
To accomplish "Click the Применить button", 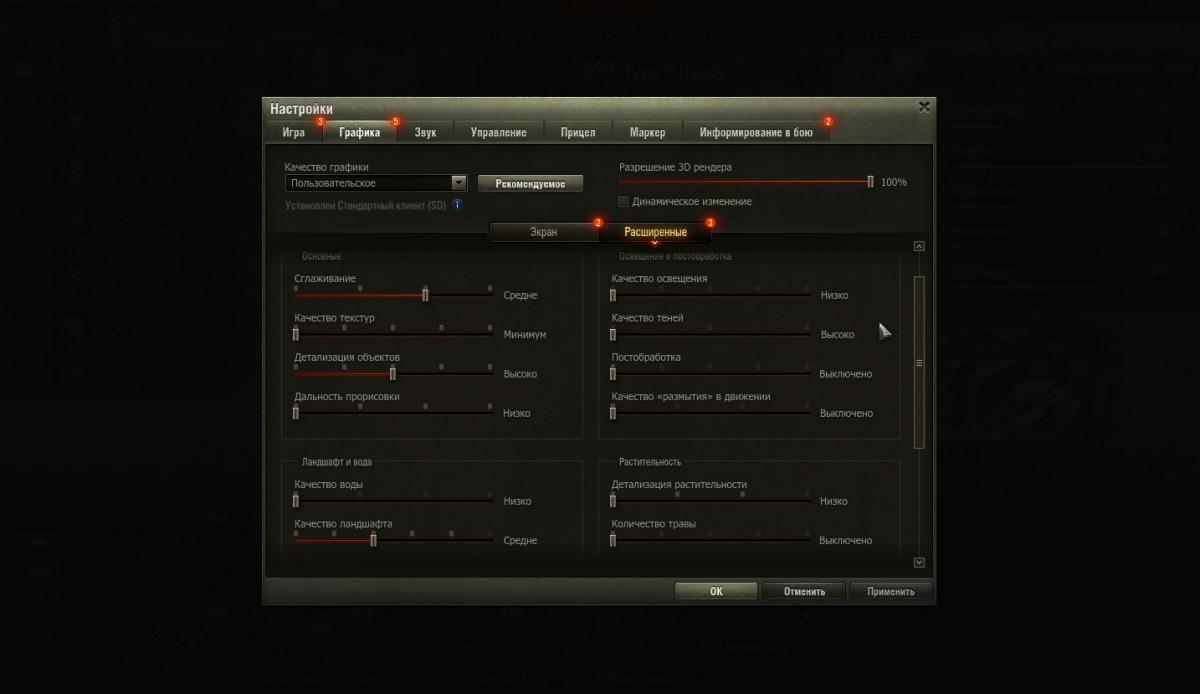I will pyautogui.click(x=890, y=591).
